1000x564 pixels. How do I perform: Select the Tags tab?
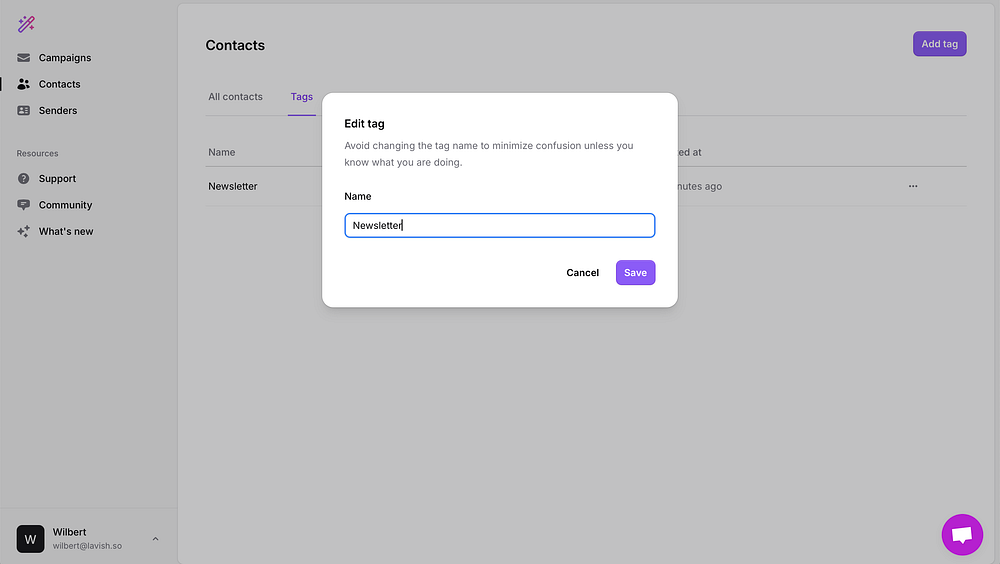click(x=302, y=97)
